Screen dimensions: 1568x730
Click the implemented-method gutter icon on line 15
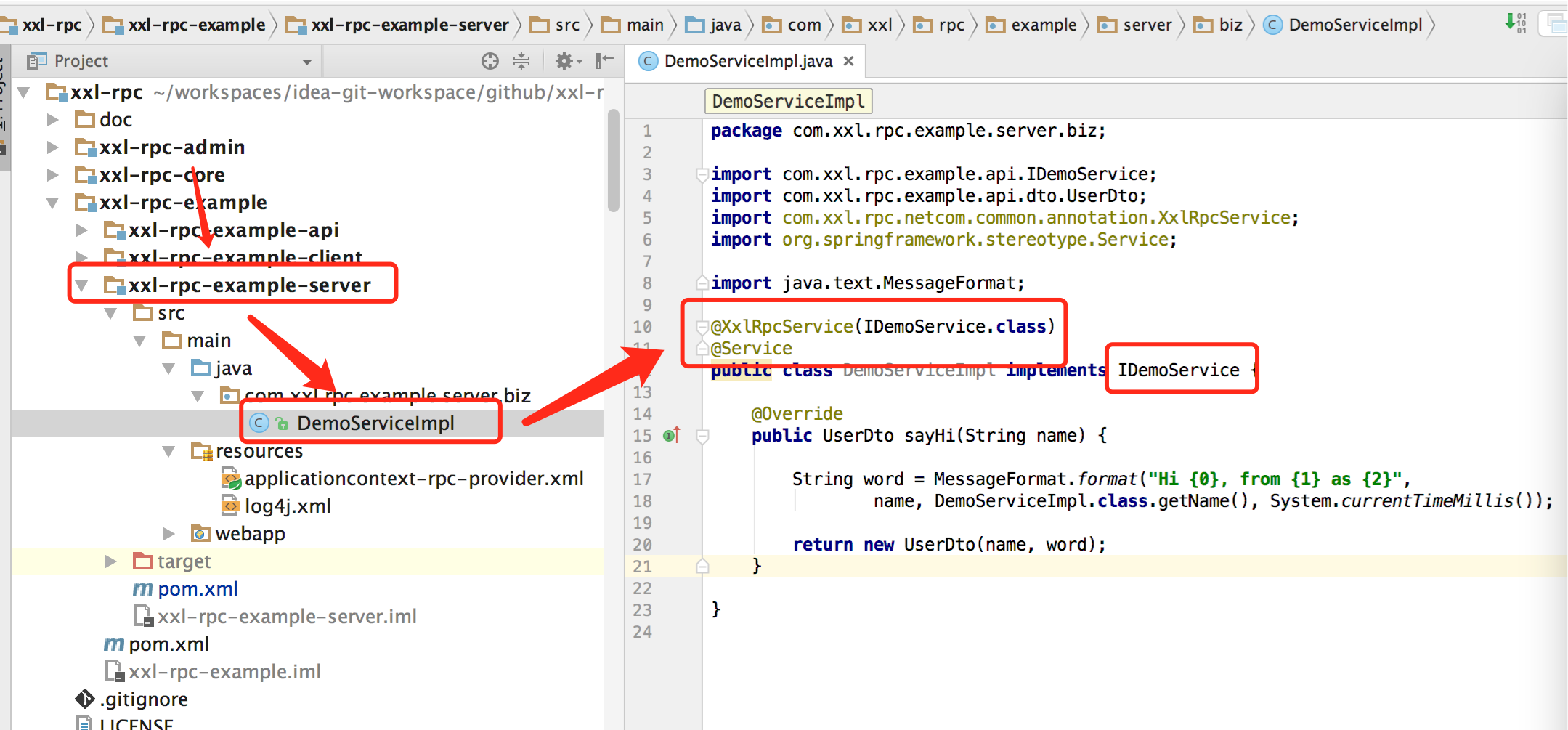[672, 435]
